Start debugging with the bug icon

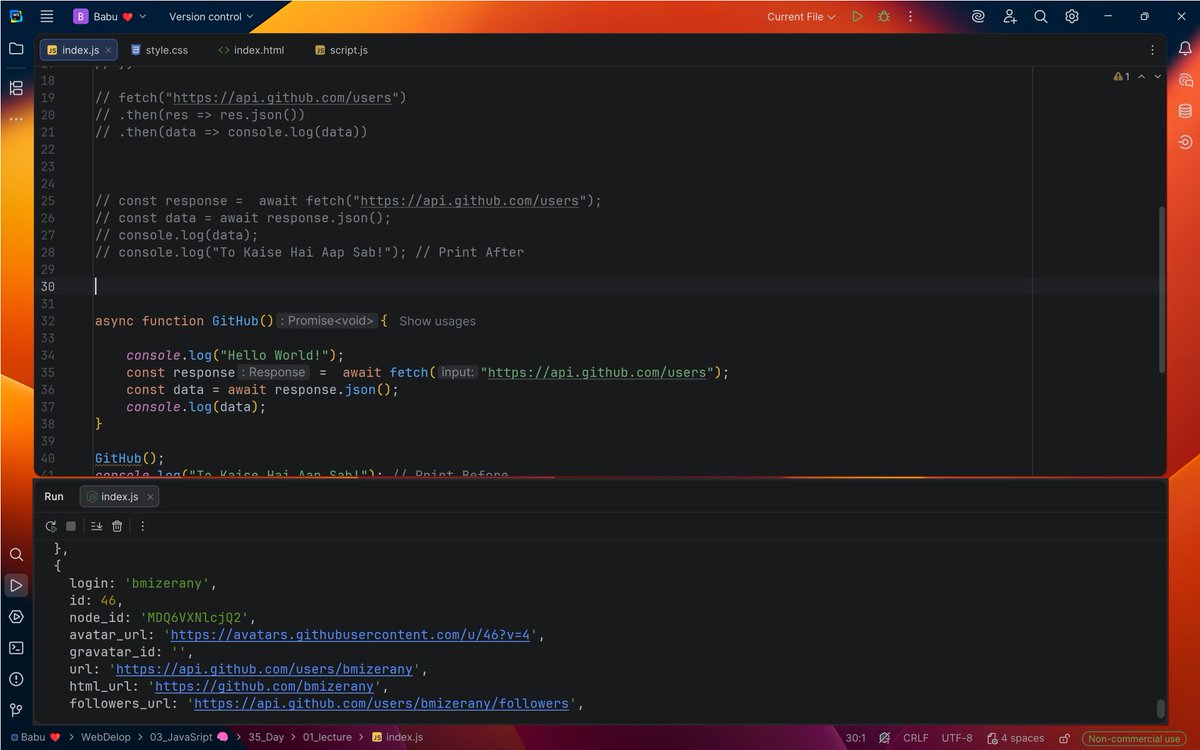pos(884,16)
